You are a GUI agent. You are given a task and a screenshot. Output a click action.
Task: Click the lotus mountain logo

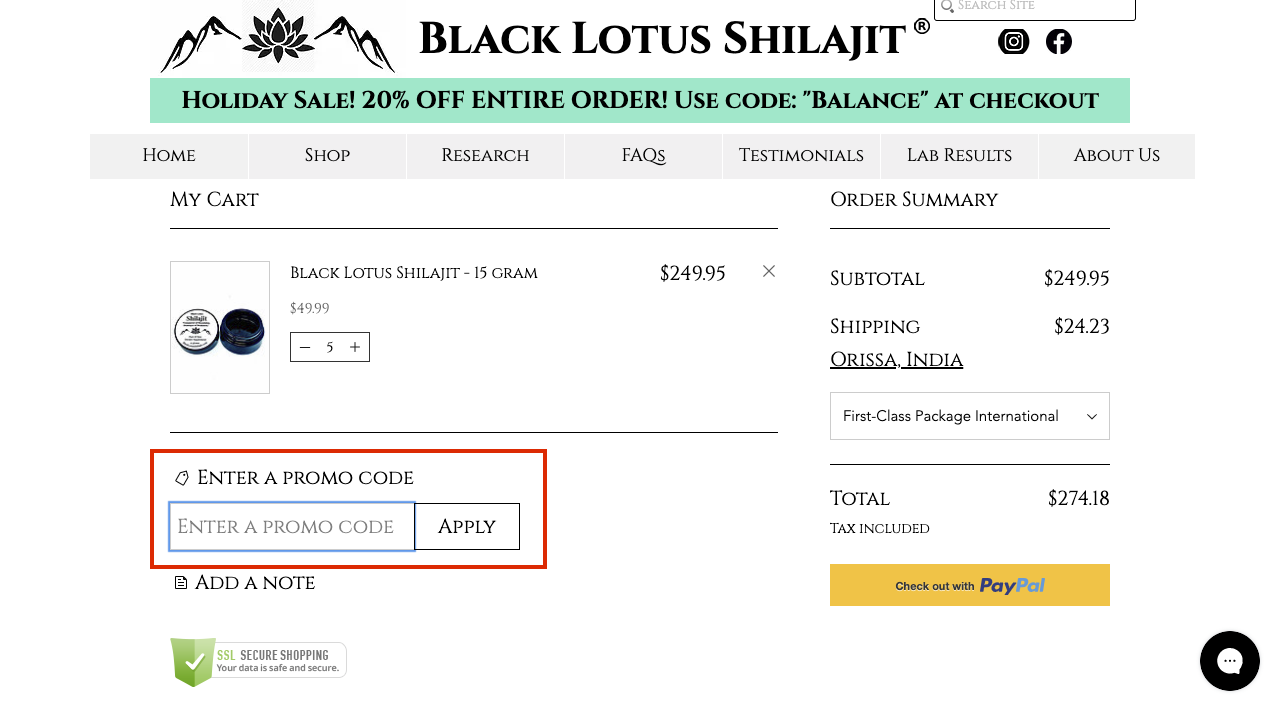[x=278, y=37]
